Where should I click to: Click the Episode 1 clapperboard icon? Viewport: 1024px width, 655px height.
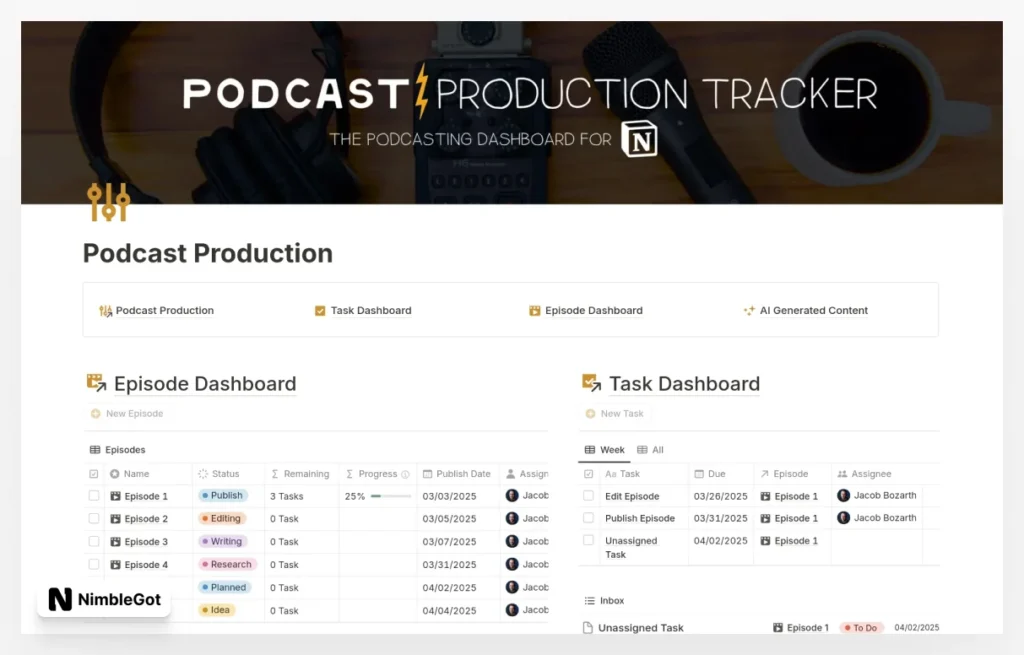tap(117, 495)
